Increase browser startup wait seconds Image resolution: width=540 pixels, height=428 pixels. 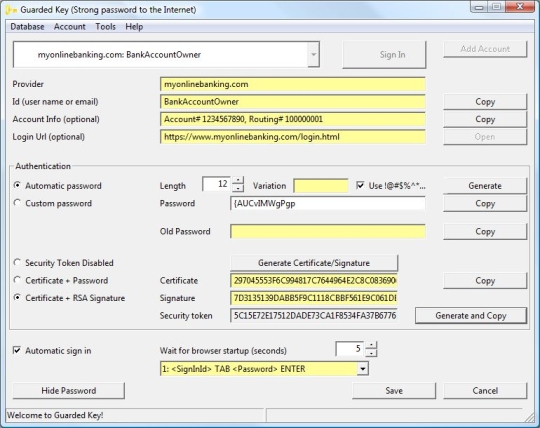[x=371, y=345]
